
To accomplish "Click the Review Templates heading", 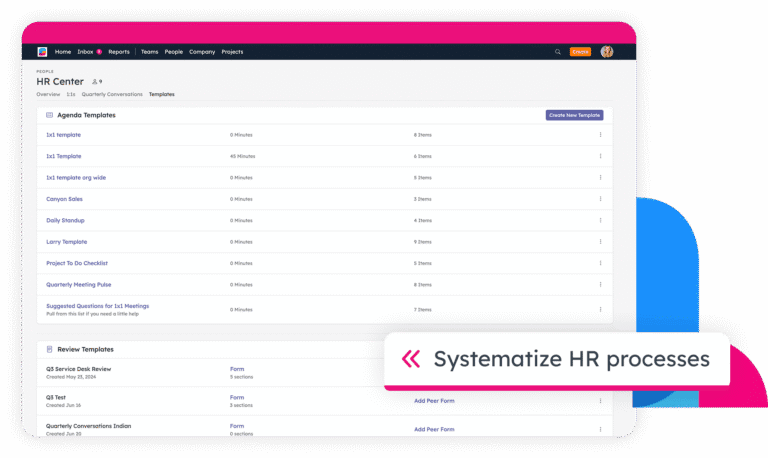I will 85,349.
